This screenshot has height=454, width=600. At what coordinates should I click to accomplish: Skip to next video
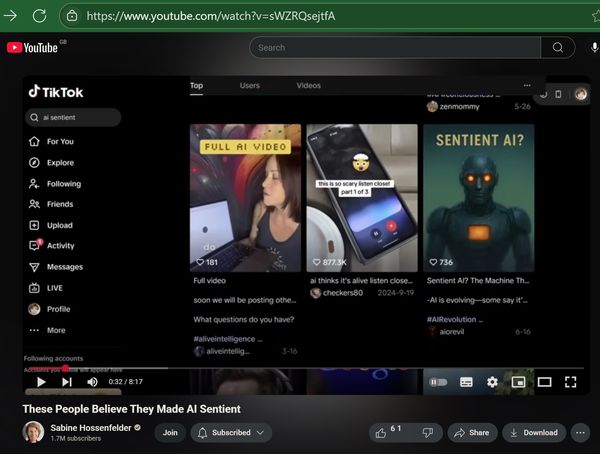click(x=67, y=382)
